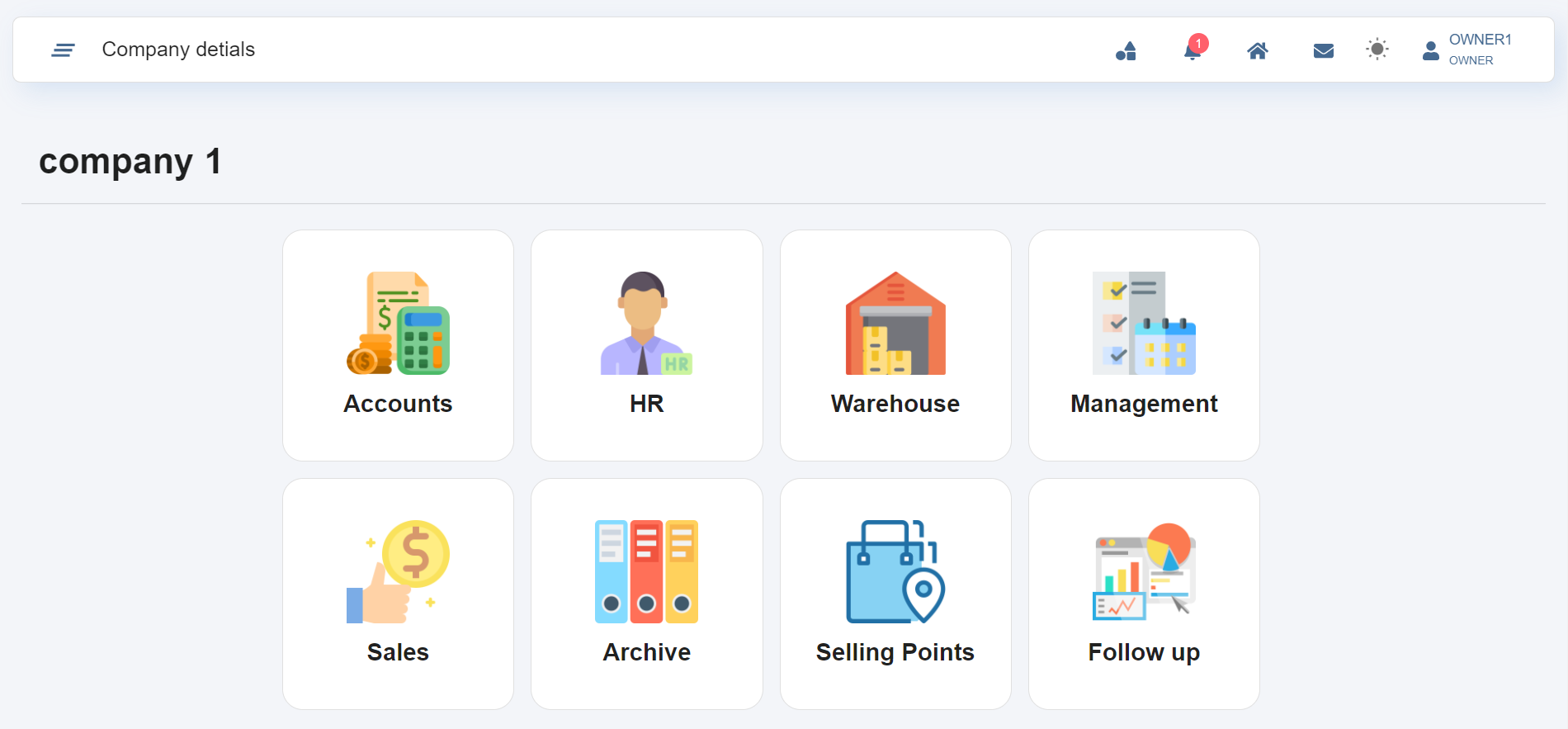Go to the home icon

coord(1257,51)
